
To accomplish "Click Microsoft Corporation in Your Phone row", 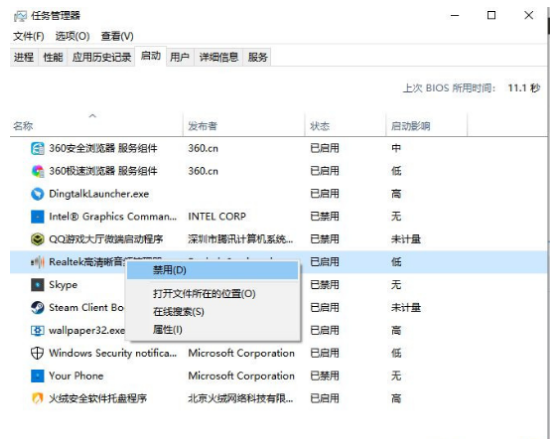I will 241,376.
